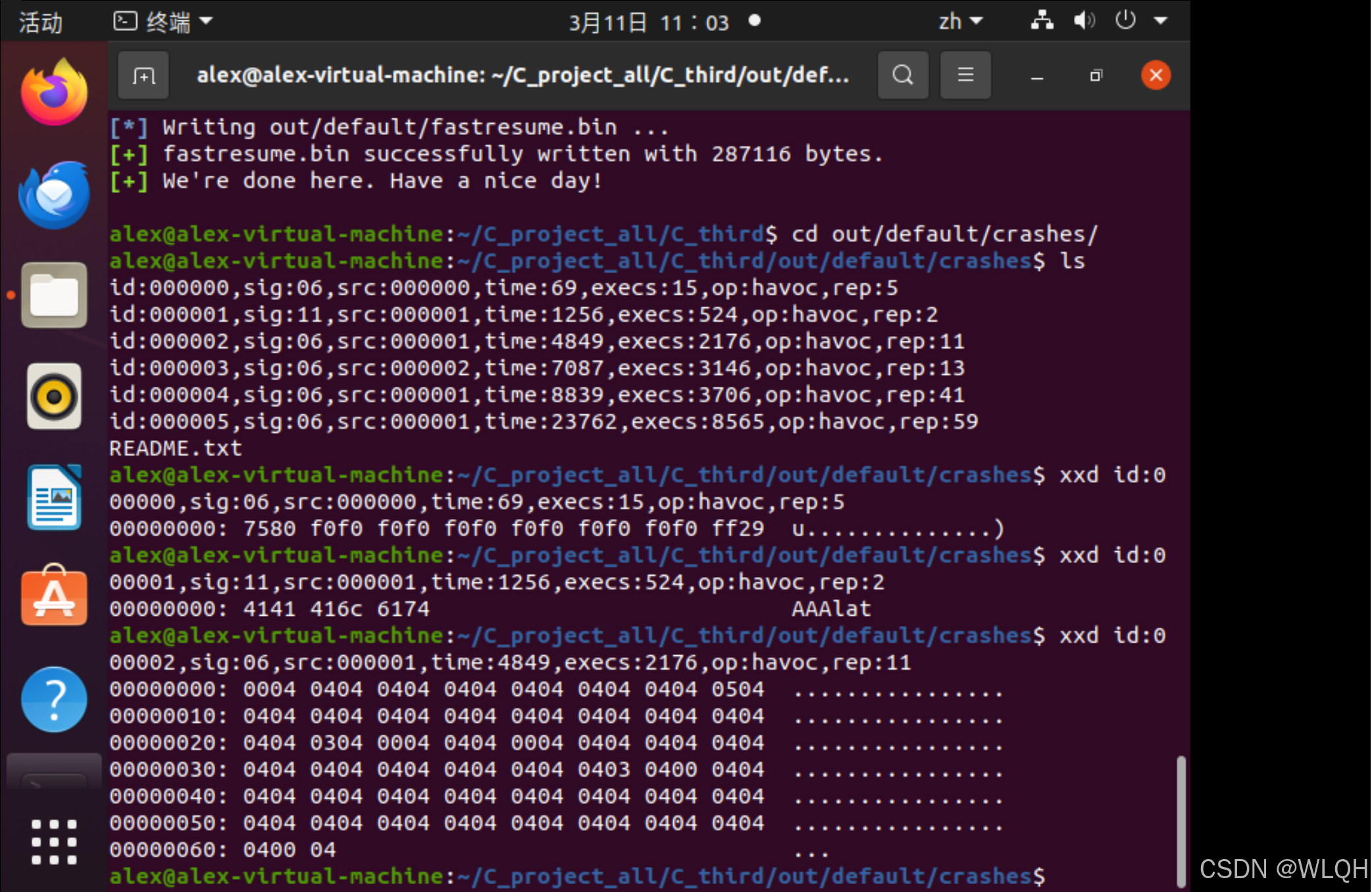This screenshot has width=1372, height=892.
Task: Show all applications grid
Action: click(x=54, y=842)
